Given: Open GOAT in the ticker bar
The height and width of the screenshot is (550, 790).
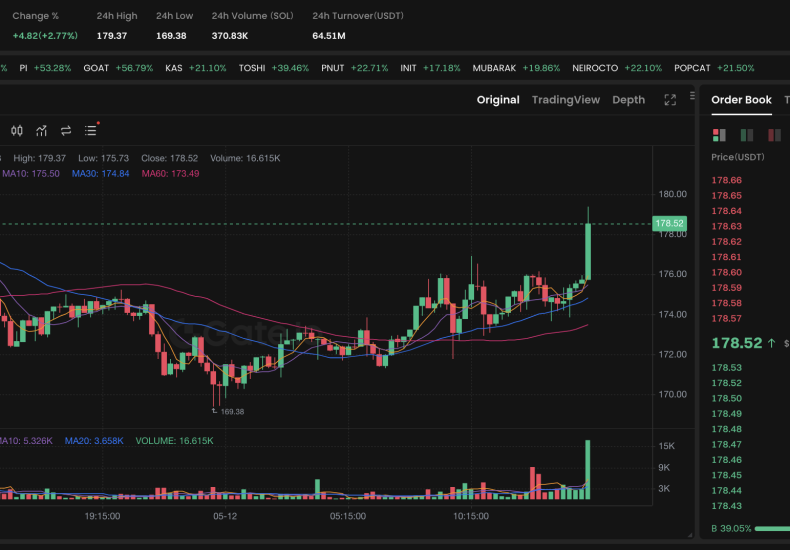Looking at the screenshot, I should [97, 68].
